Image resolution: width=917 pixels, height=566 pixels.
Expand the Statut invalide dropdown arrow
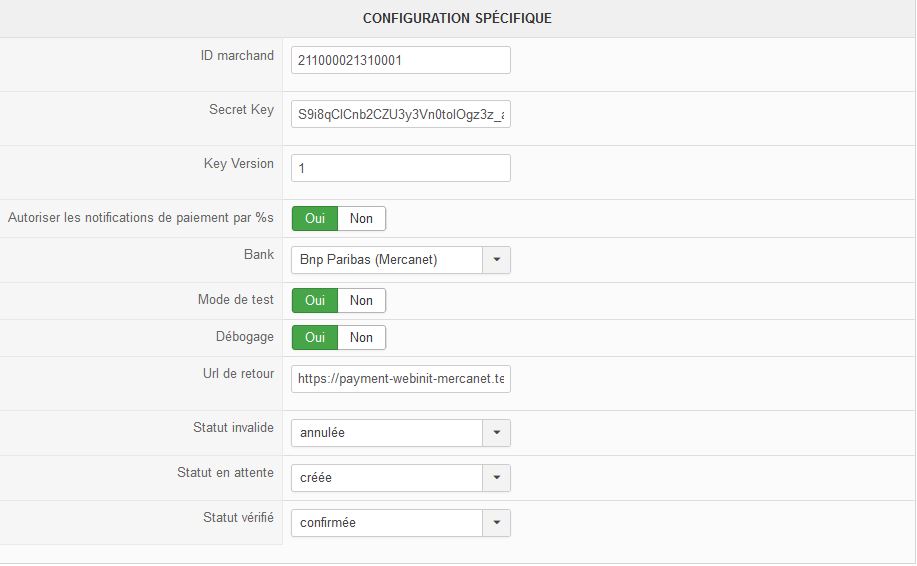497,433
